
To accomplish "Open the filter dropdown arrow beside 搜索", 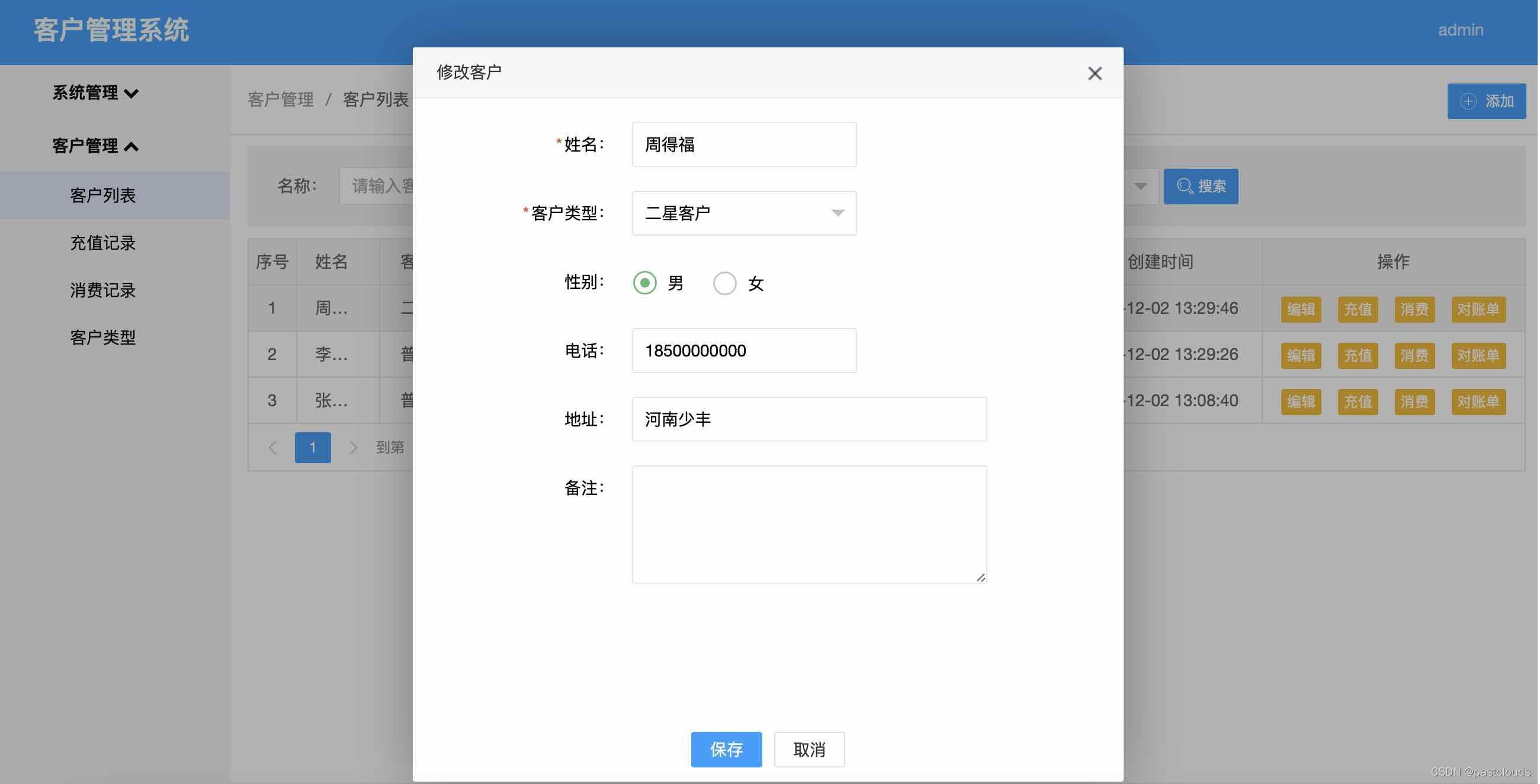I will [x=1141, y=186].
